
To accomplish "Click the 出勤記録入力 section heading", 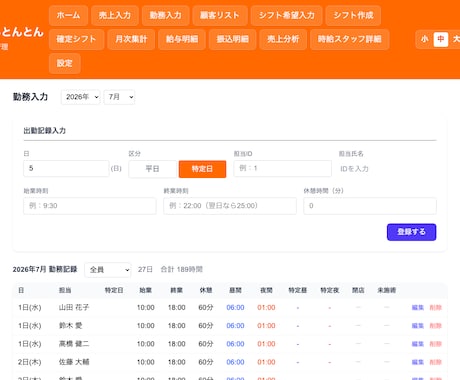I will (x=45, y=131).
